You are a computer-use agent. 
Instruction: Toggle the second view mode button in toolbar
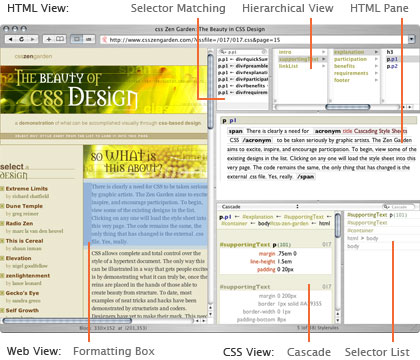89,39
